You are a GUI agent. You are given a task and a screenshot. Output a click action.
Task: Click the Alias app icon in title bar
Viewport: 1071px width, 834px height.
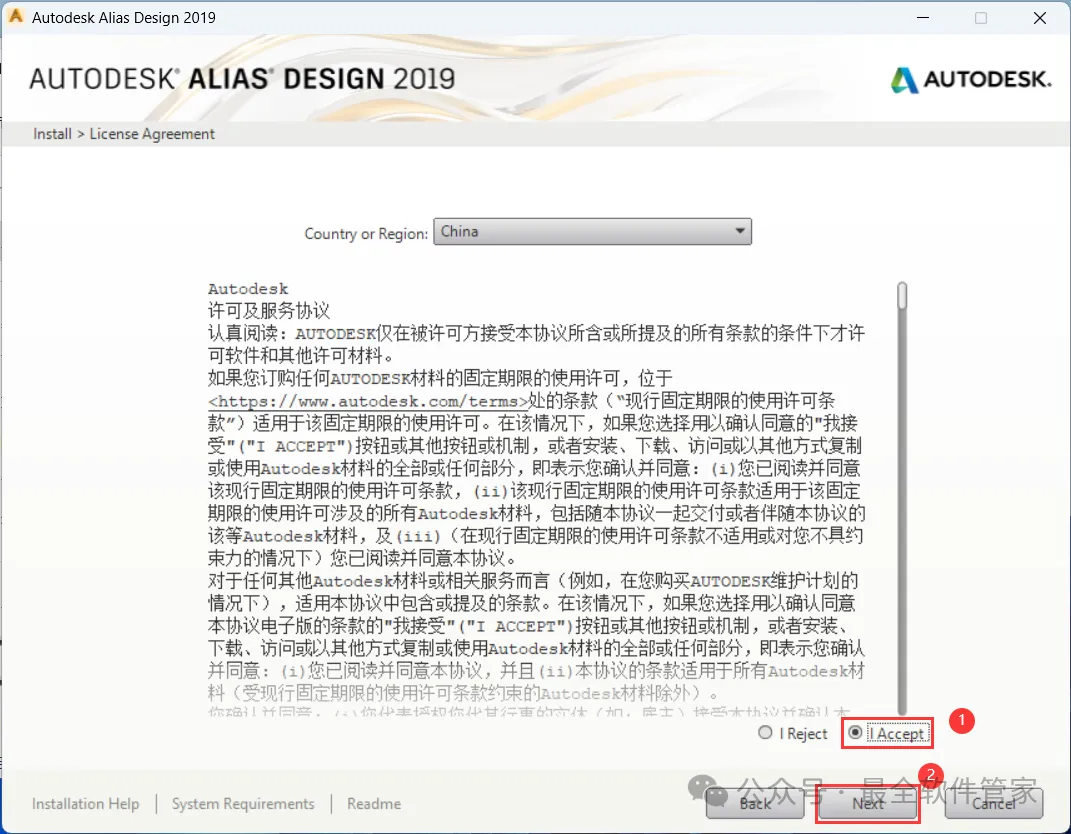[16, 16]
